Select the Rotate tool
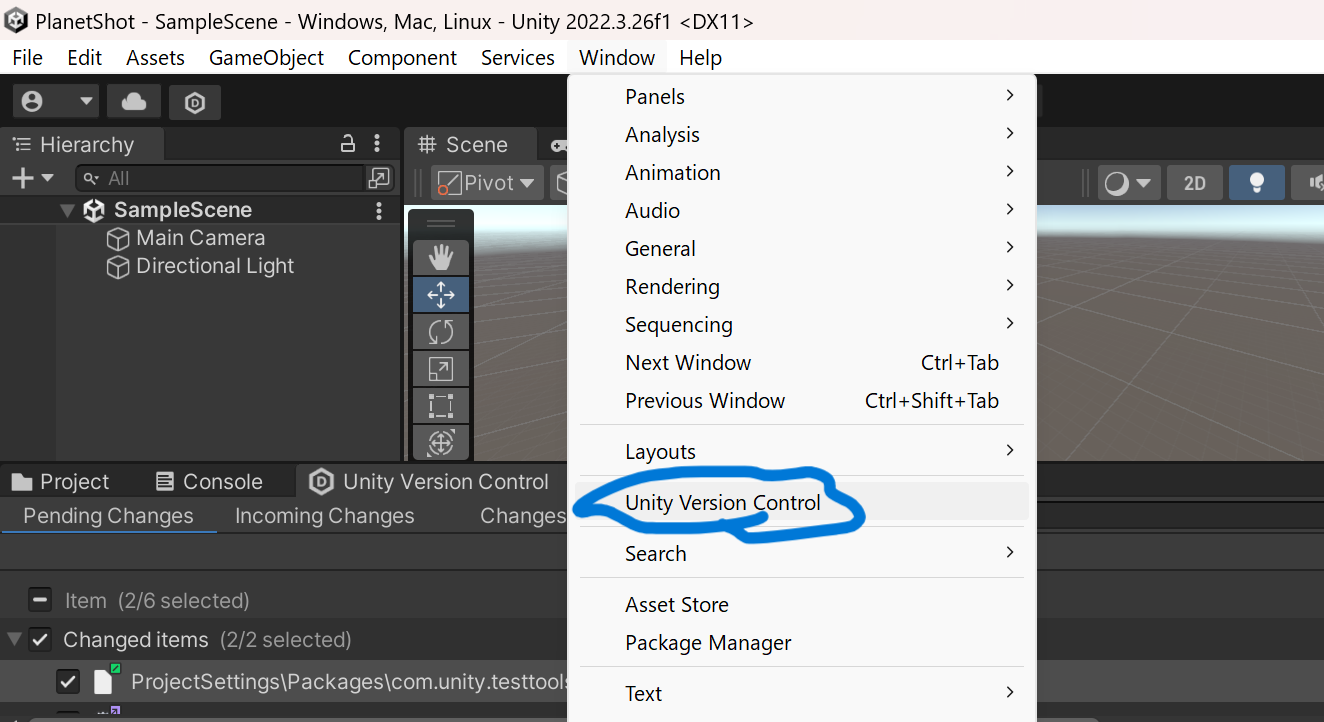 [x=441, y=332]
